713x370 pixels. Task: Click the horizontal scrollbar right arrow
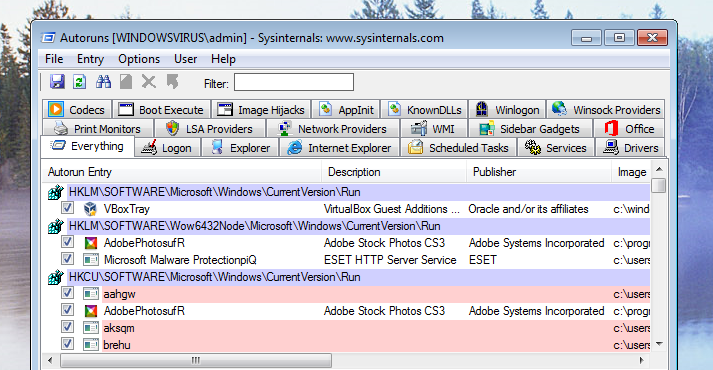[x=642, y=360]
